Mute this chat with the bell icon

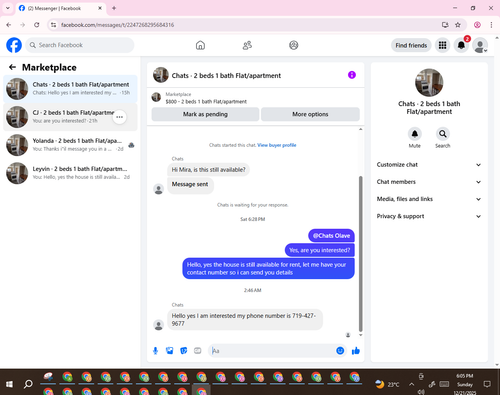pyautogui.click(x=415, y=134)
